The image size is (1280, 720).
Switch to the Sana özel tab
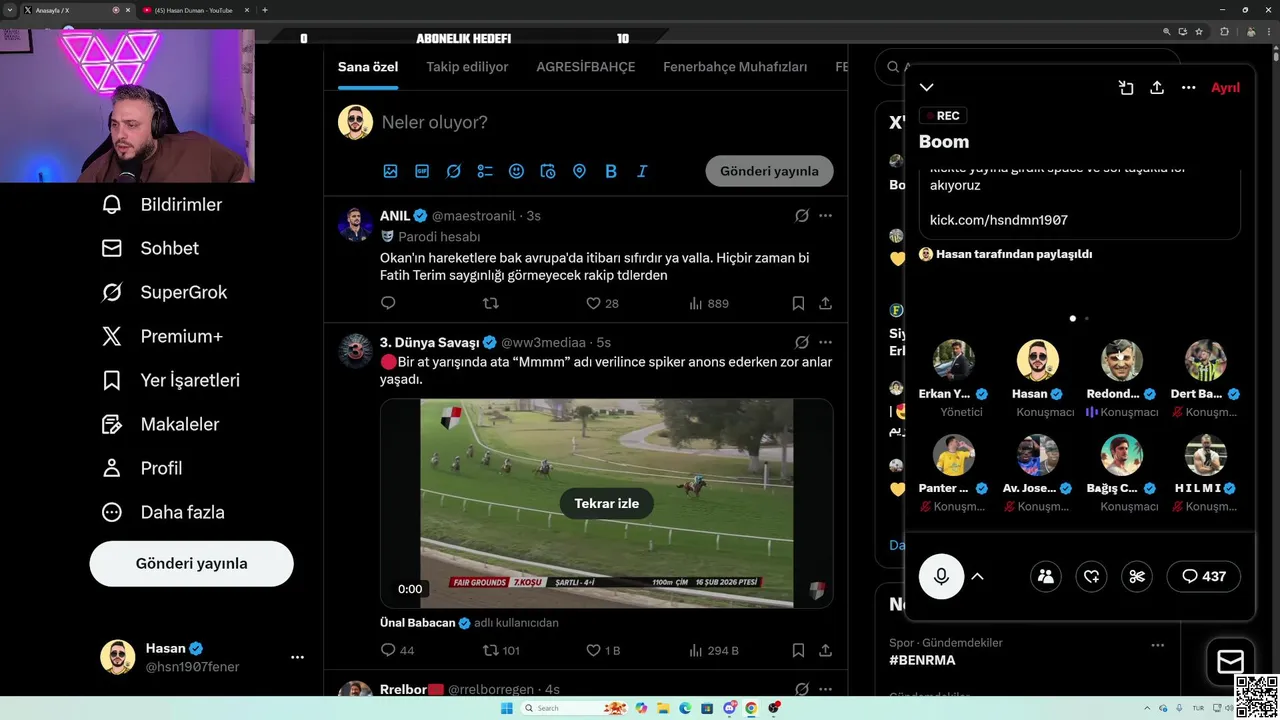368,67
